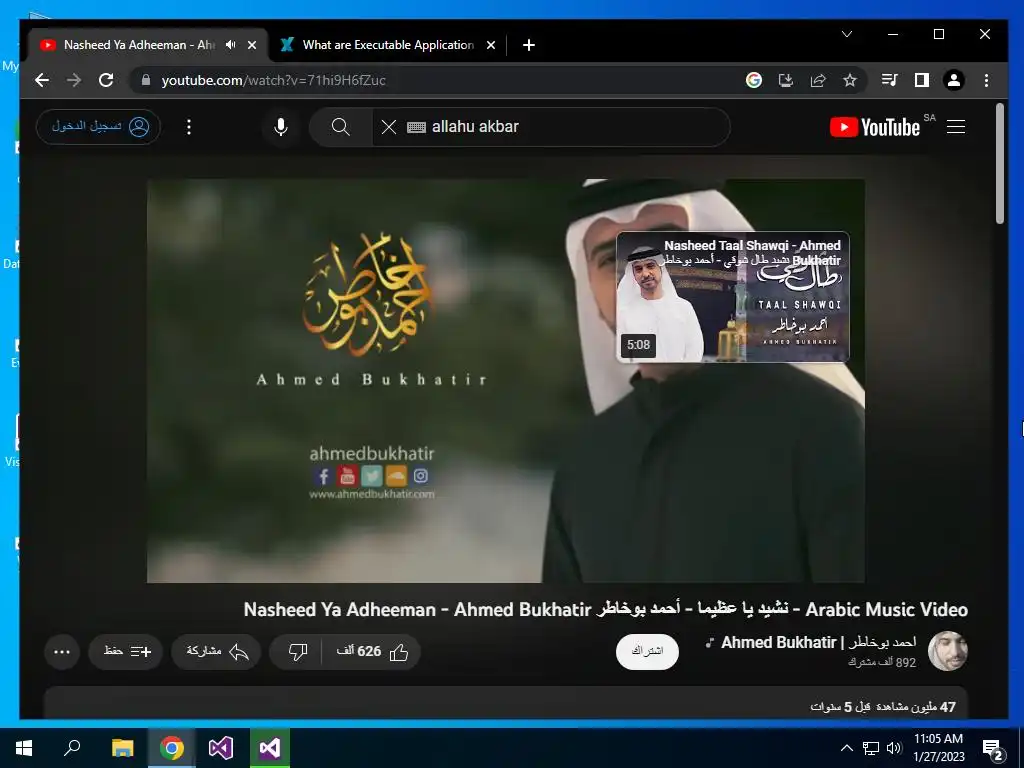The width and height of the screenshot is (1024, 768).
Task: Subscribe with the اشتراك button
Action: tap(647, 652)
